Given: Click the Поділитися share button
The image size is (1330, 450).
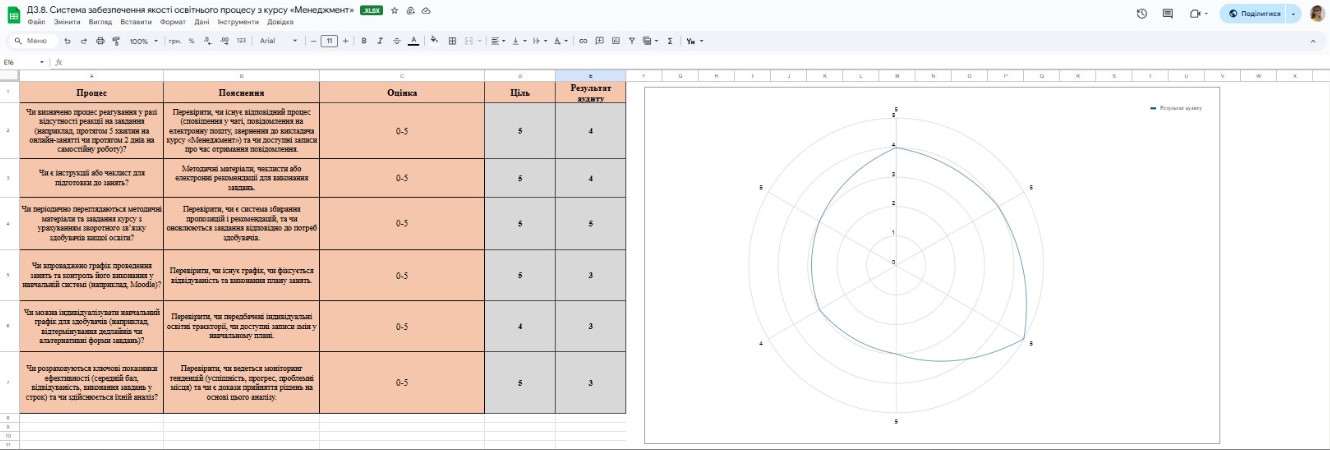Looking at the screenshot, I should click(1253, 14).
